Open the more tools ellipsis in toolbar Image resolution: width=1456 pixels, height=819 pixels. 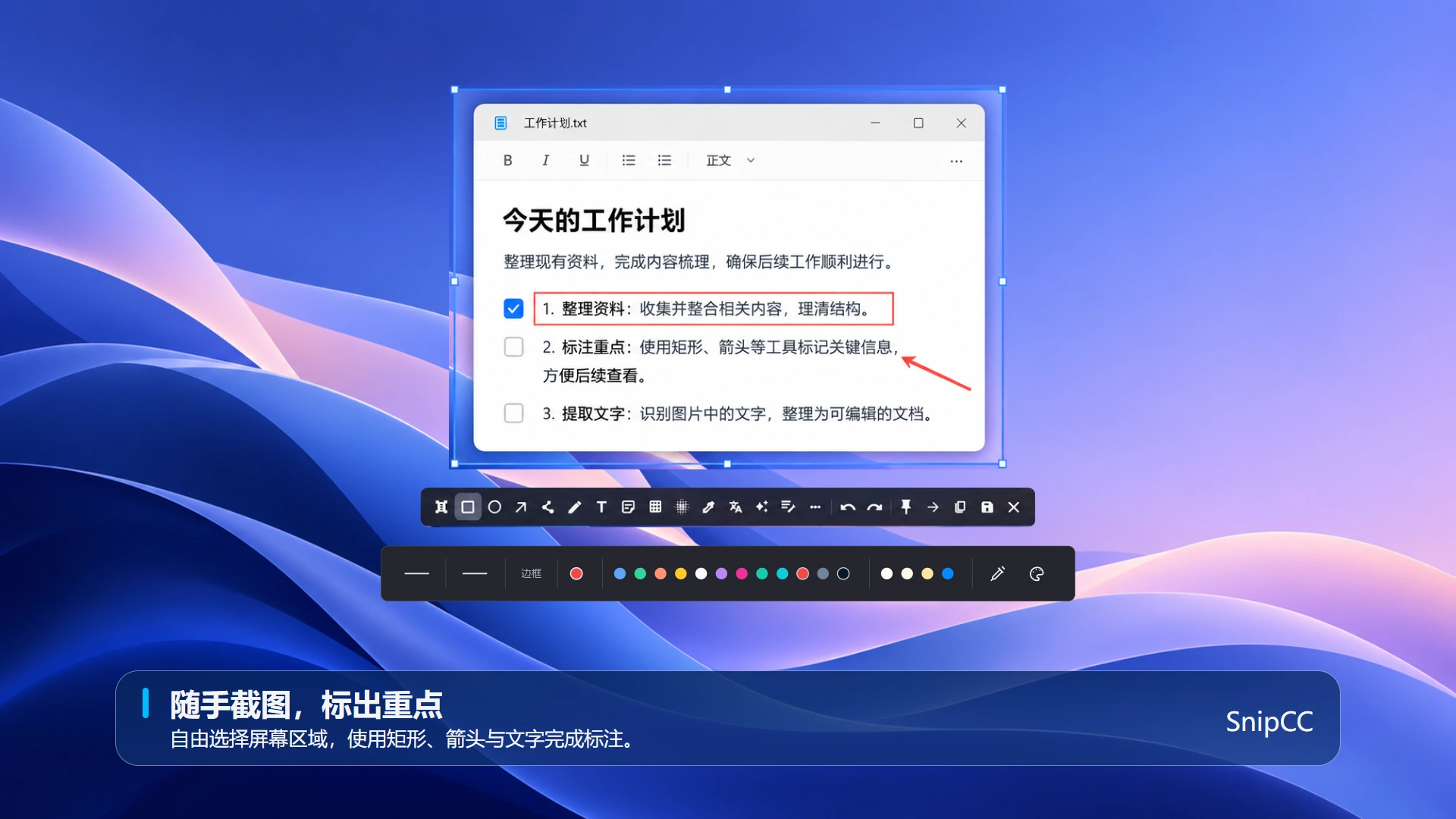pyautogui.click(x=815, y=507)
